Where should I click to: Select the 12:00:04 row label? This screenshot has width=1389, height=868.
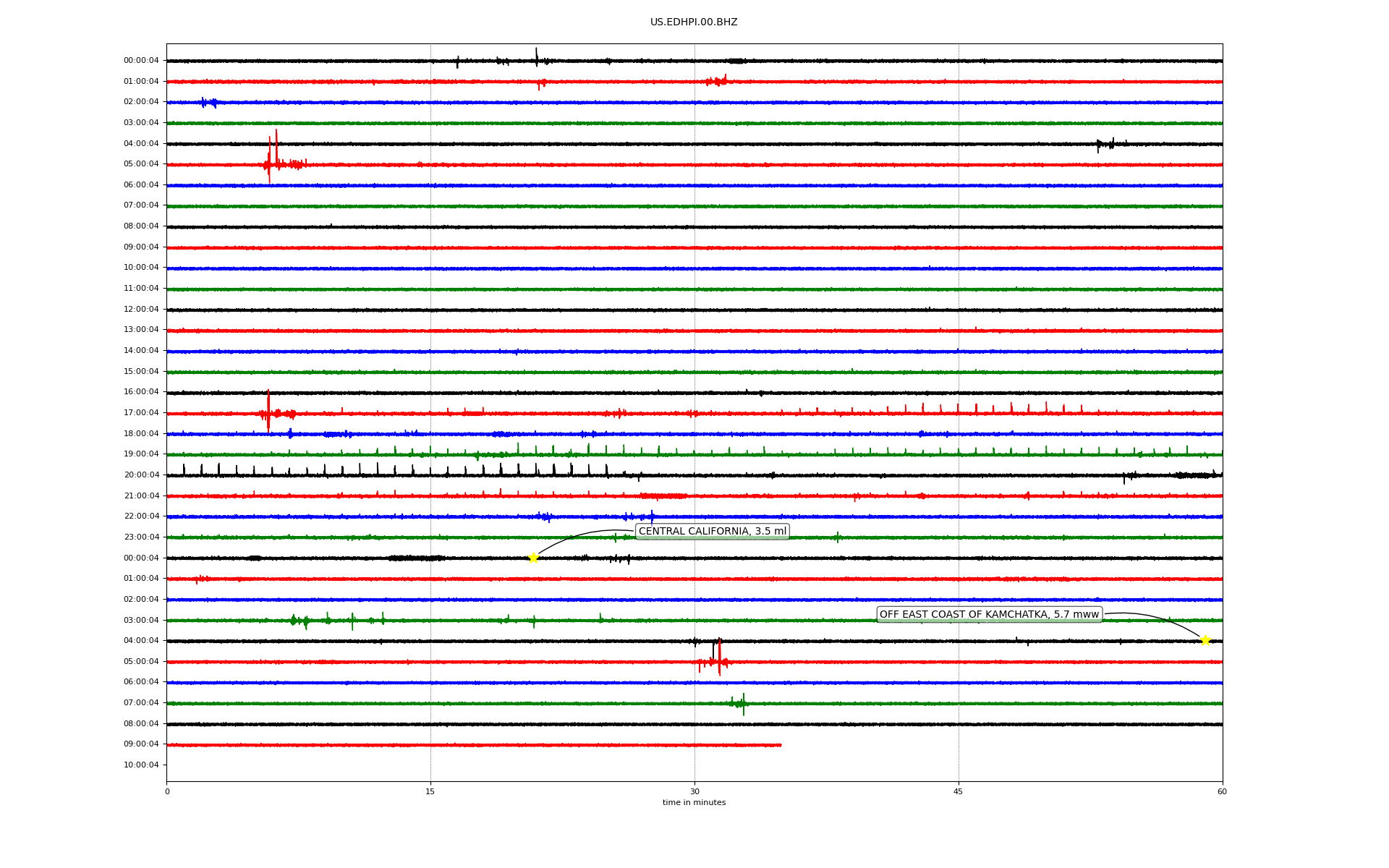pos(141,310)
